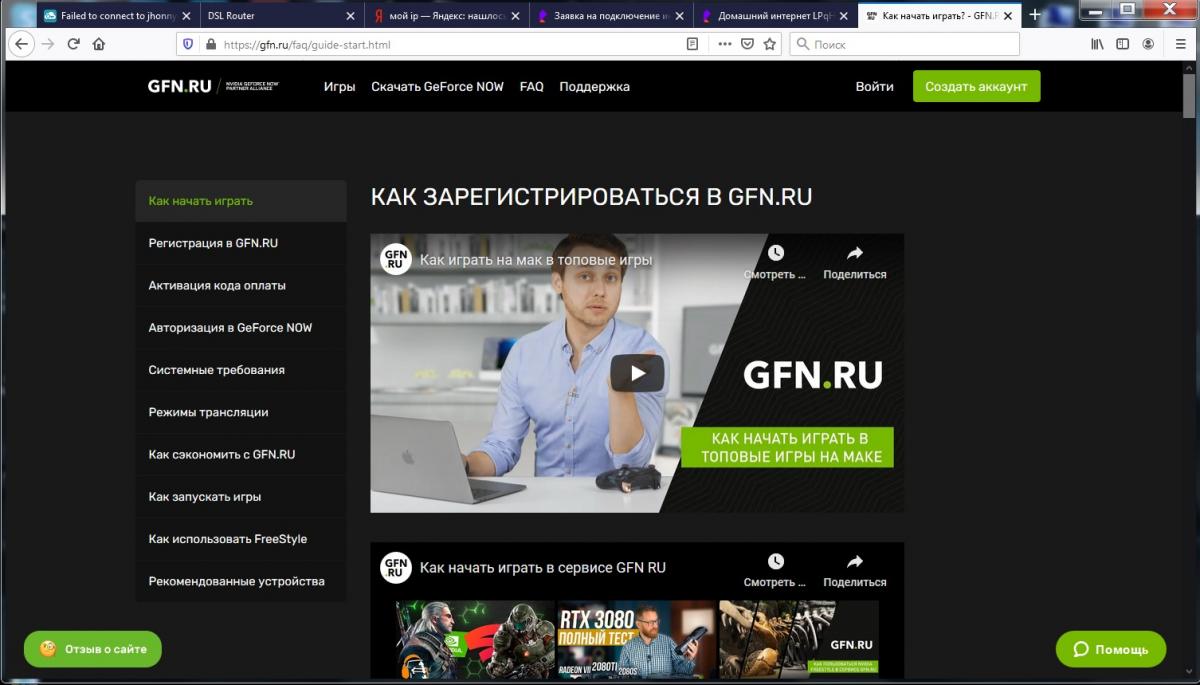
Task: Click the Войти login link
Action: 875,87
